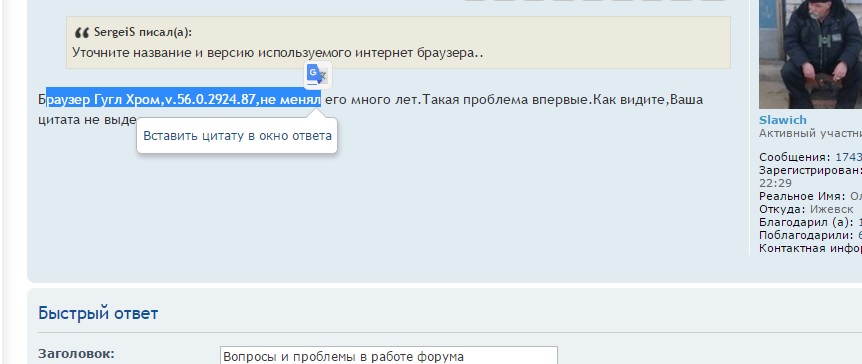The width and height of the screenshot is (862, 364).
Task: Click 'Вставить цитату в окно ответа' tooltip
Action: coord(237,135)
